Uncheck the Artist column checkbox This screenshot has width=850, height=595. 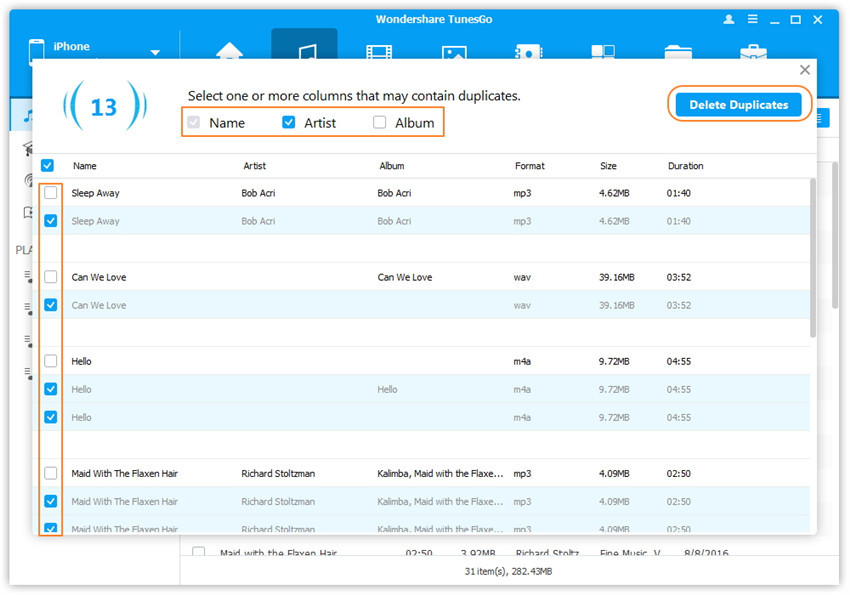click(x=289, y=123)
